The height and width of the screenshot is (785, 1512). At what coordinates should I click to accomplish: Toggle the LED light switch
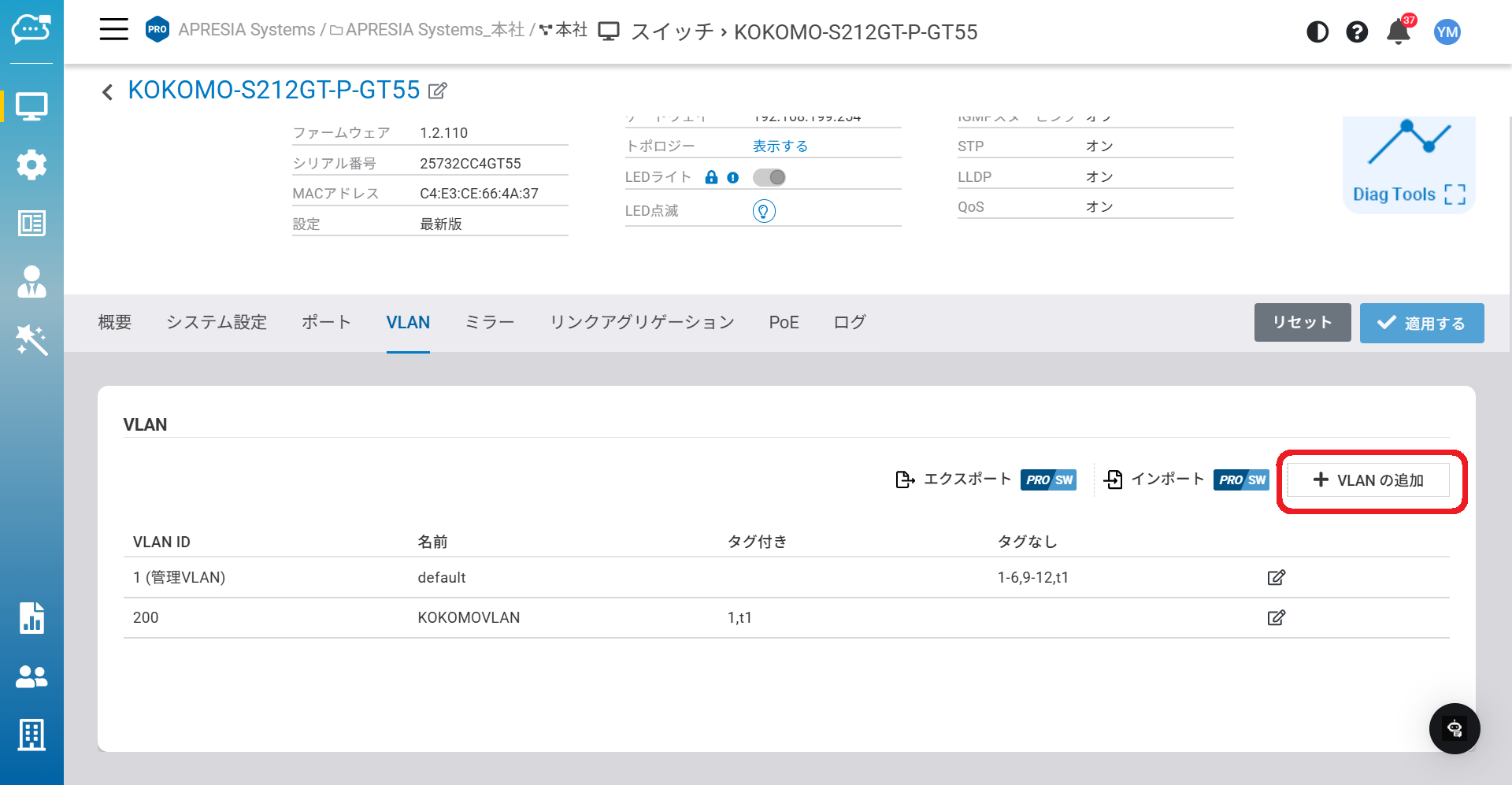(x=769, y=178)
